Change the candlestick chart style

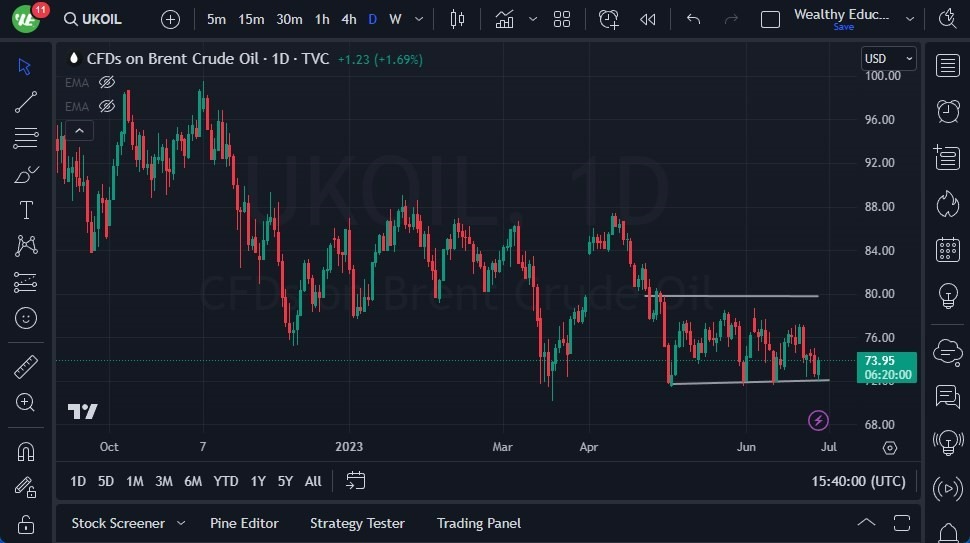(457, 19)
